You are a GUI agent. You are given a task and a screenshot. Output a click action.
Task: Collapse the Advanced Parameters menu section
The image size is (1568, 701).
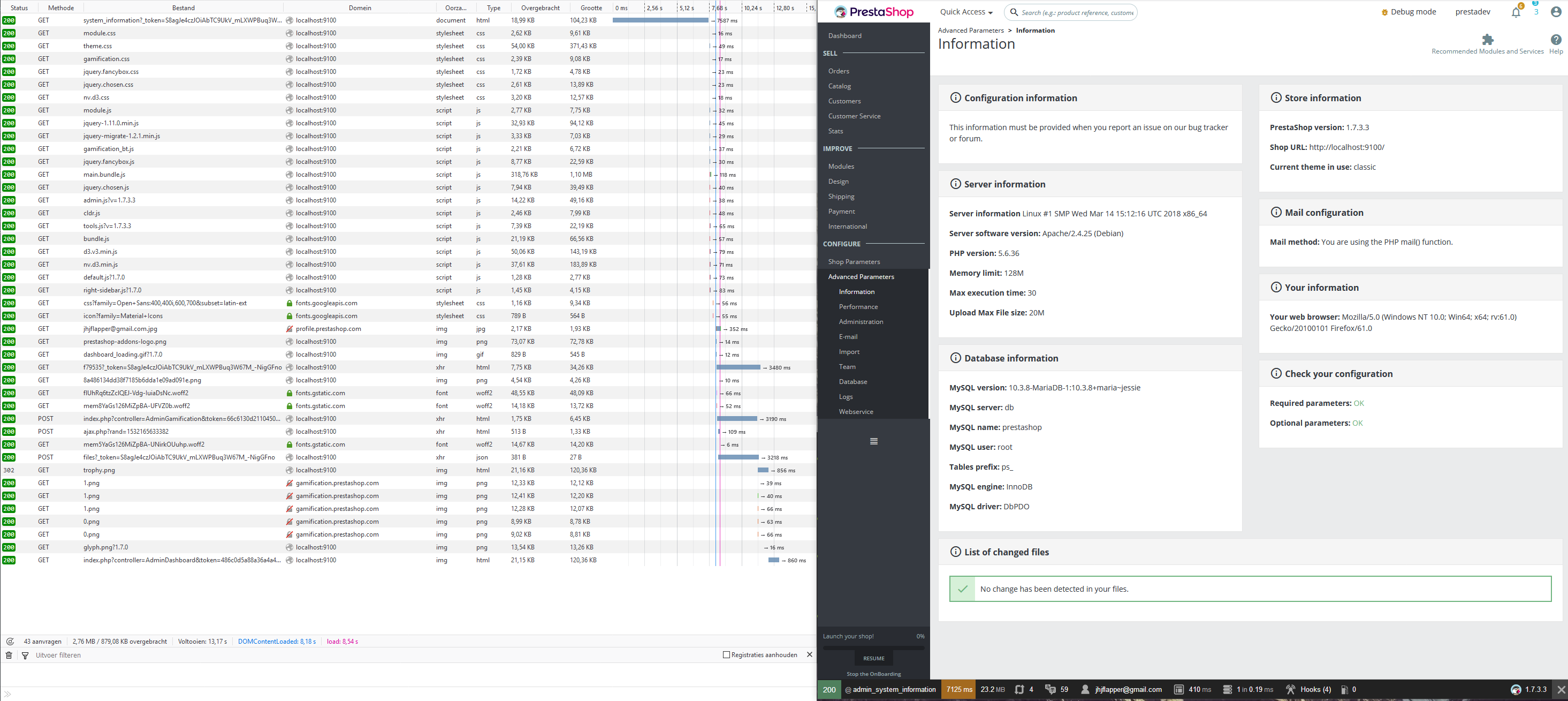click(x=861, y=276)
